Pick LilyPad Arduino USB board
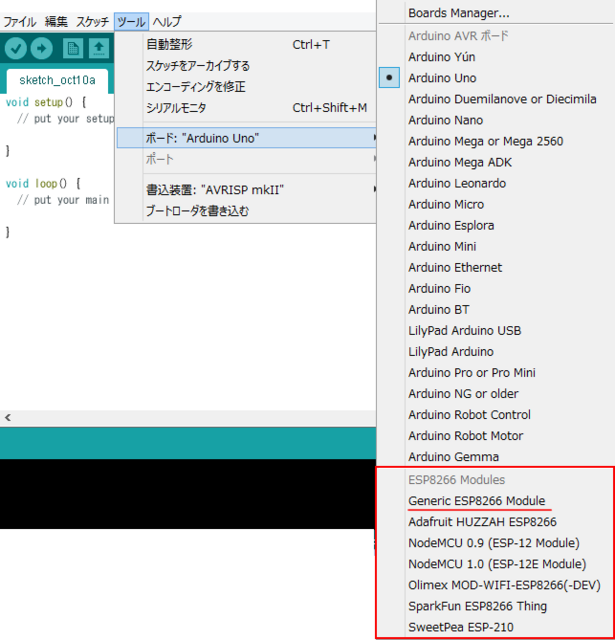The image size is (615, 640). pos(496,331)
